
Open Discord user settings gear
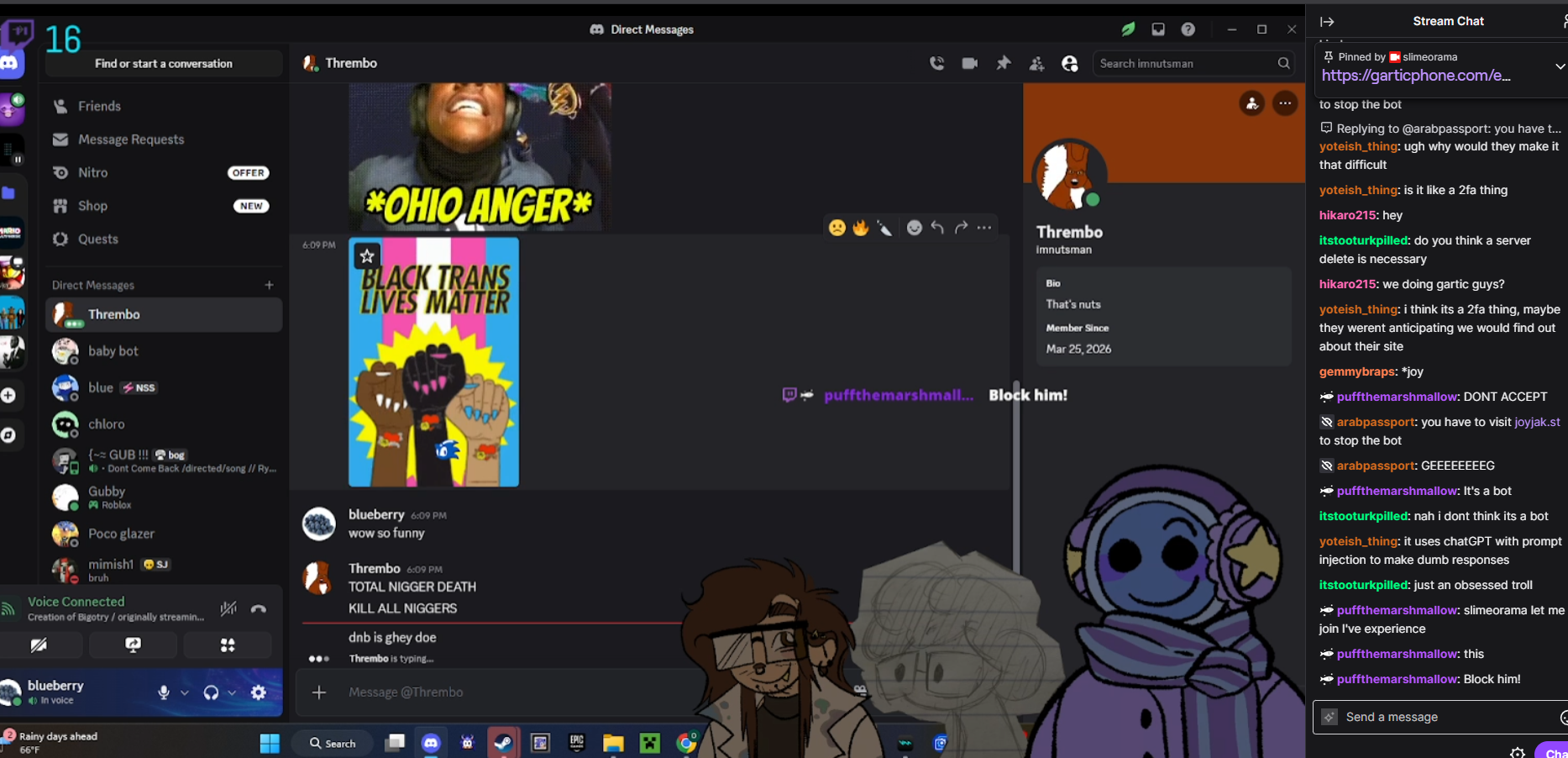[x=259, y=692]
